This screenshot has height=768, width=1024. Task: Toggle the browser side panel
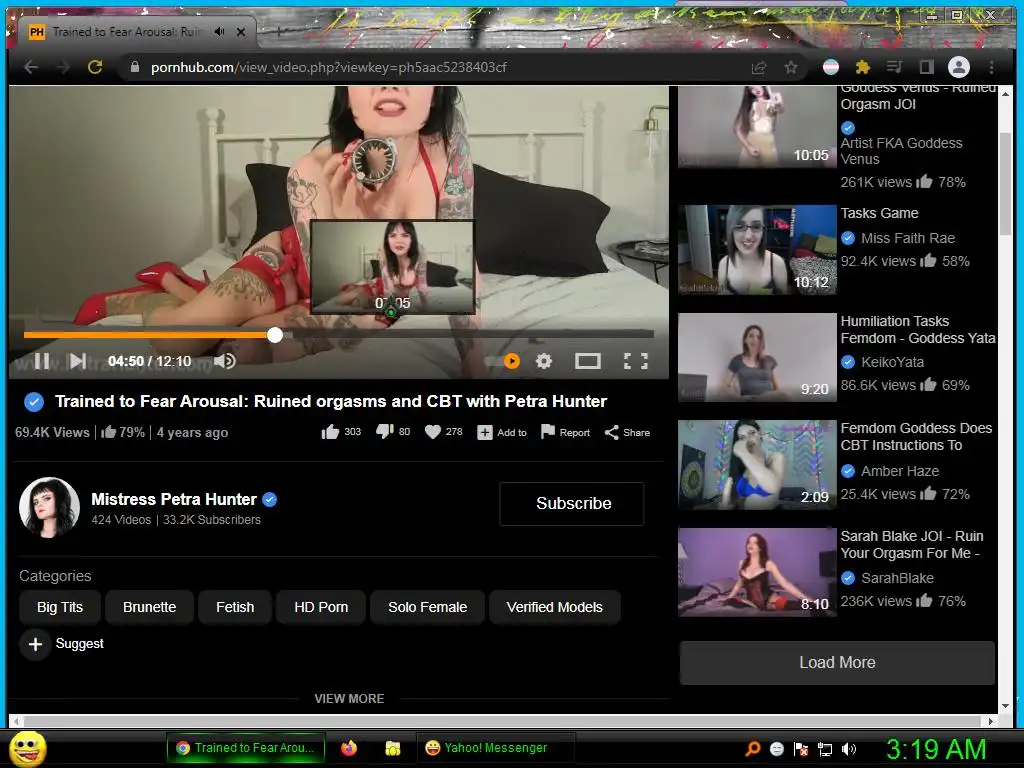click(x=926, y=67)
